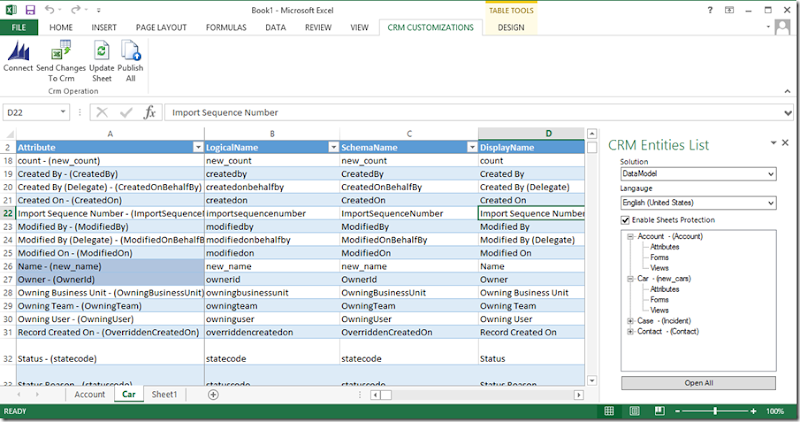Click the Connect CRM icon
Screen dimensions: 800x422
tap(18, 52)
